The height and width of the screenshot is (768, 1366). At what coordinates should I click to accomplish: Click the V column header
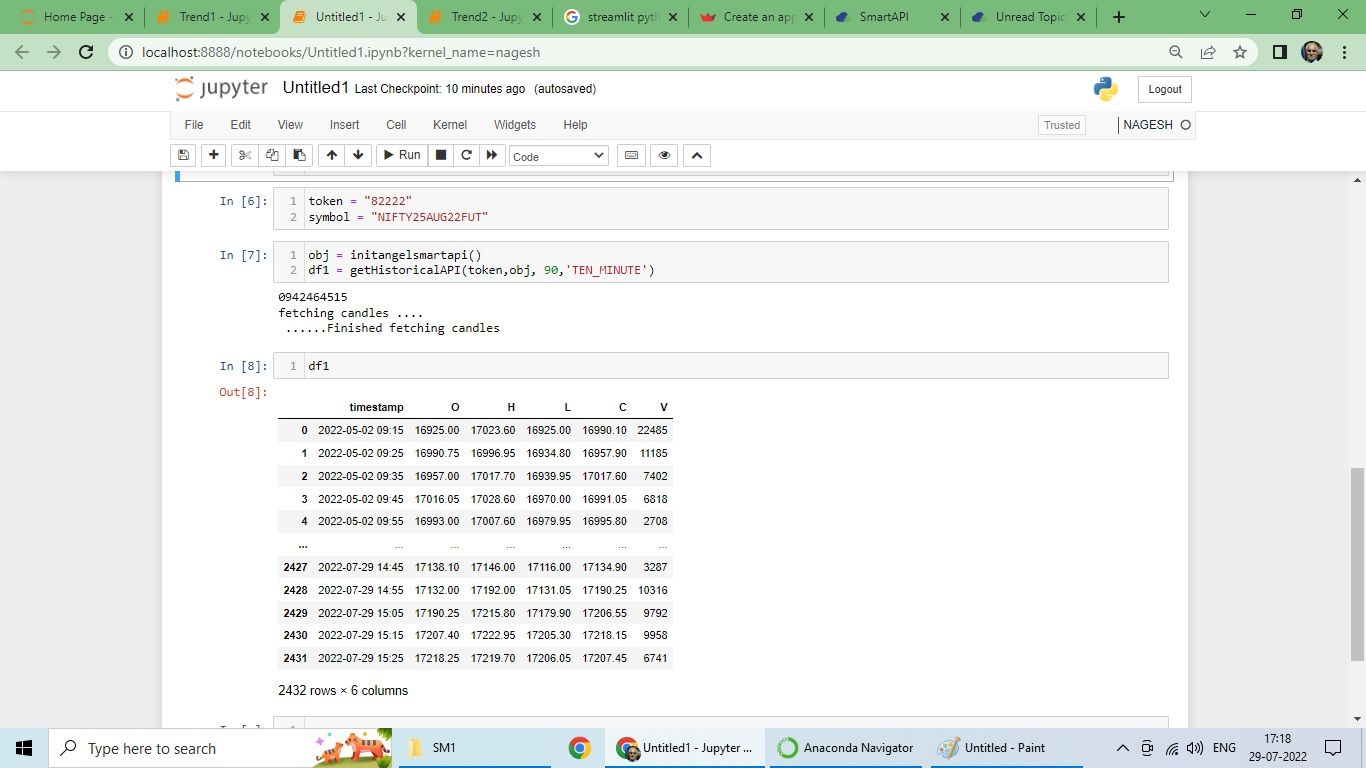(664, 407)
